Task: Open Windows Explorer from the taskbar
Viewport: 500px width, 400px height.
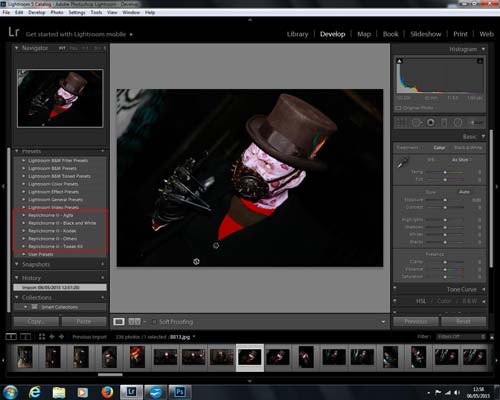Action: [x=59, y=392]
